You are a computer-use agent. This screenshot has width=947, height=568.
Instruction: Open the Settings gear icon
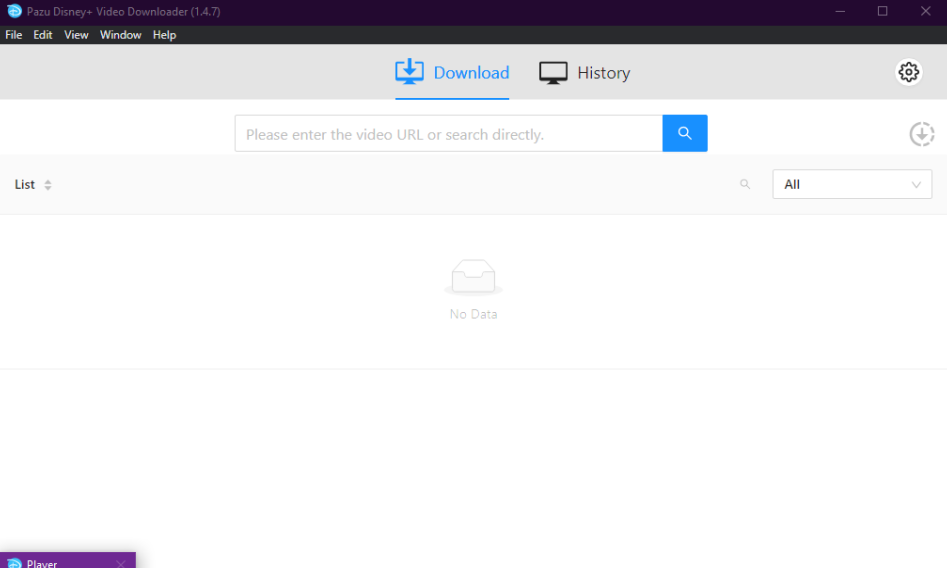click(x=908, y=73)
